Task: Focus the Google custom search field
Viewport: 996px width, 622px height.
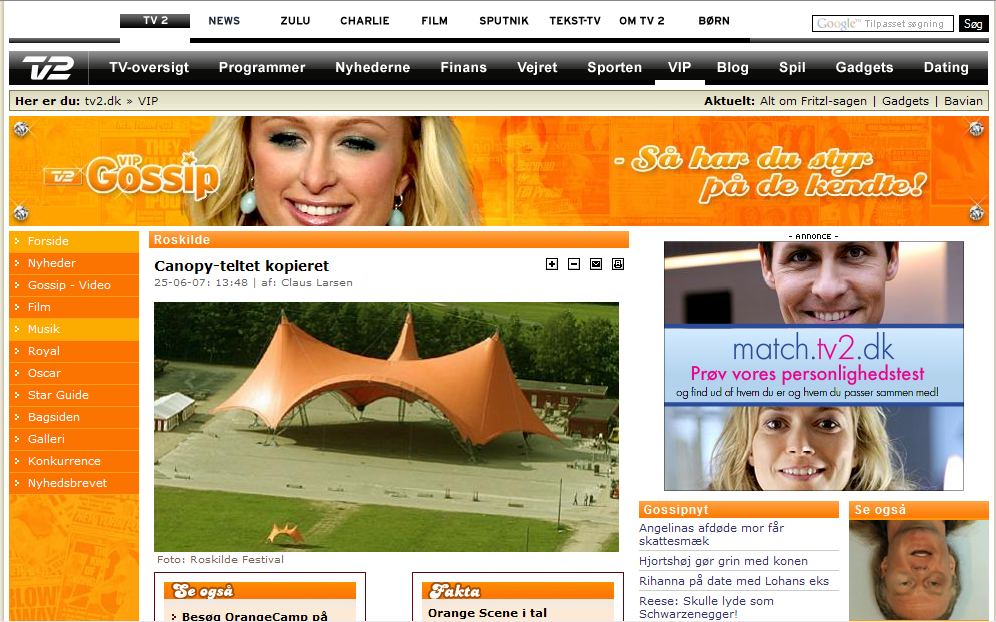Action: pos(883,24)
